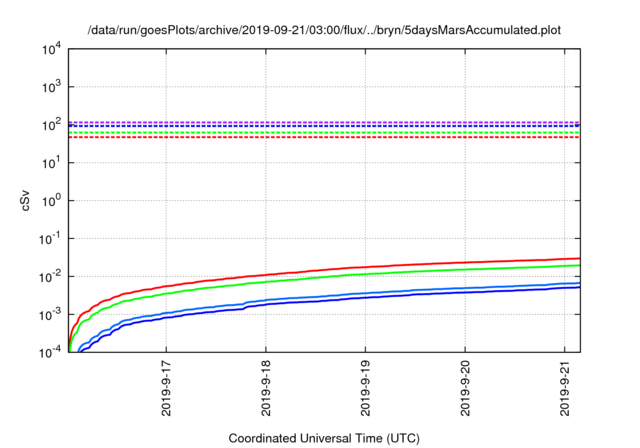The image size is (640, 448).
Task: Click the cSv y-axis unit label
Action: (x=25, y=201)
